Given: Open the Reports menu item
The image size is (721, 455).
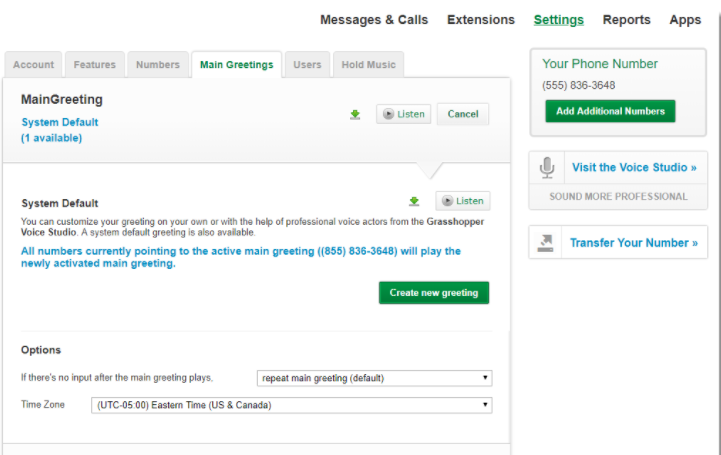Looking at the screenshot, I should click(626, 20).
